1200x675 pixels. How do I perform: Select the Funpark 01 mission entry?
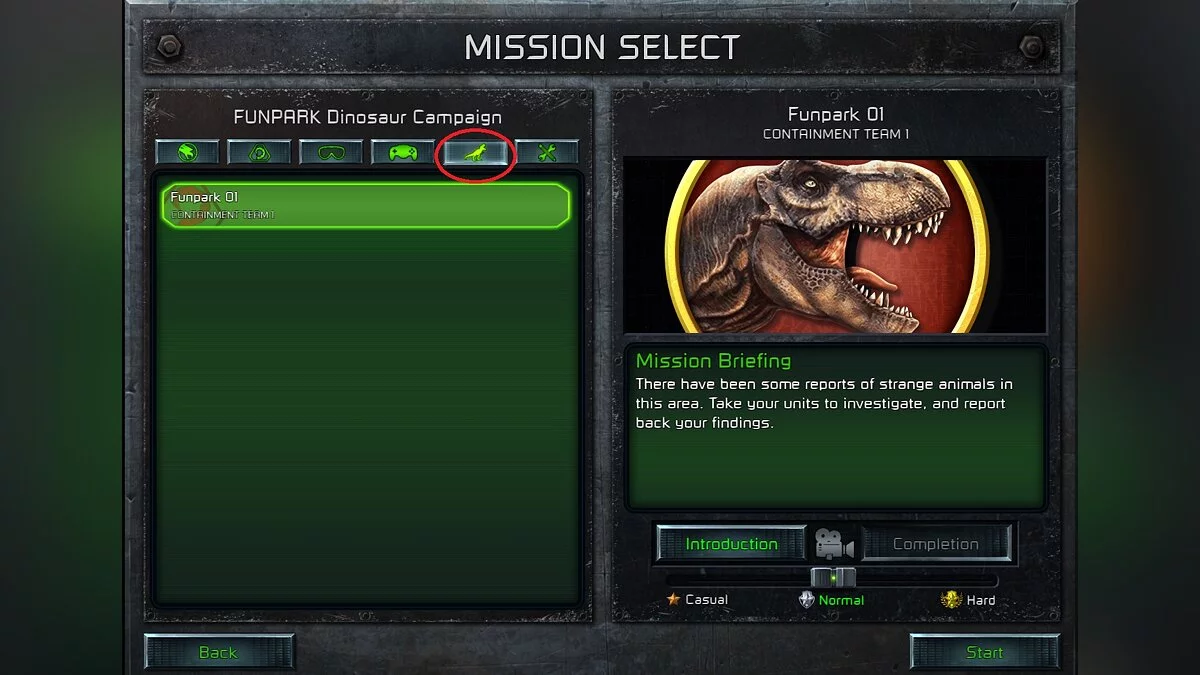coord(366,205)
